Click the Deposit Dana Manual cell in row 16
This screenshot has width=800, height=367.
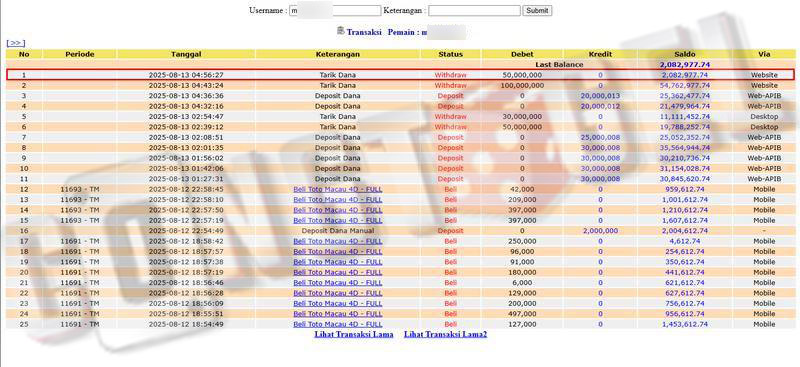[338, 231]
